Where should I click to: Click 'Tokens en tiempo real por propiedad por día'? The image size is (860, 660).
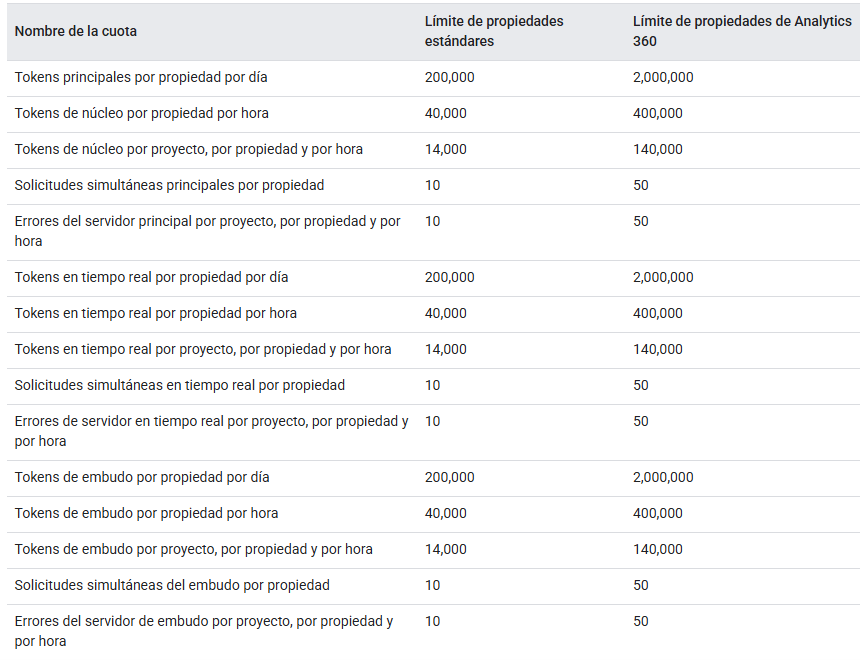(x=151, y=277)
